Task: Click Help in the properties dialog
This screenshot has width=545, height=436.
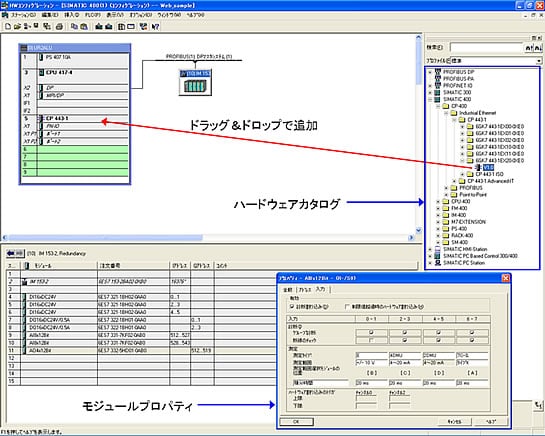Action: point(490,421)
